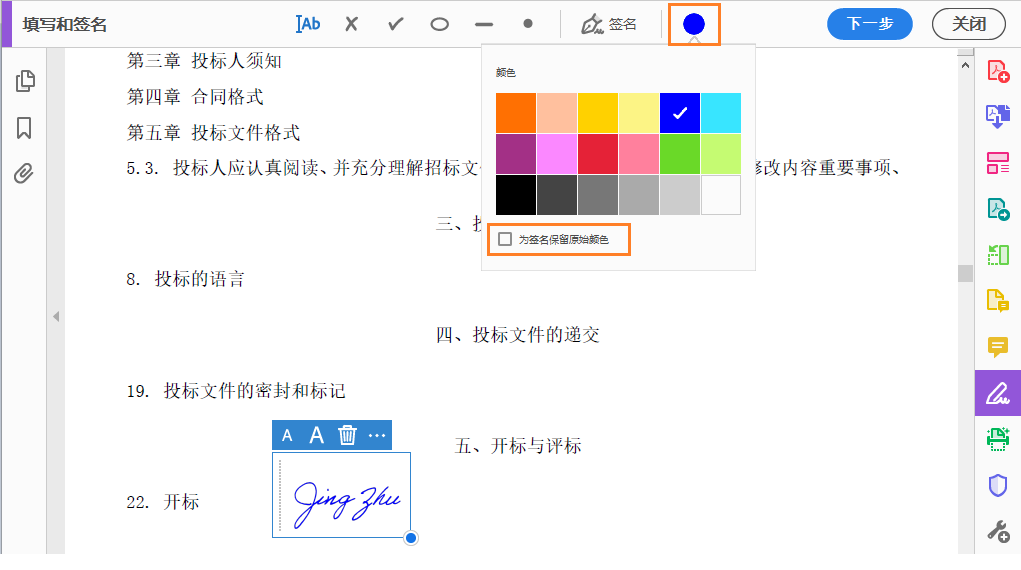Click heading 五、开标与评标

(x=518, y=446)
